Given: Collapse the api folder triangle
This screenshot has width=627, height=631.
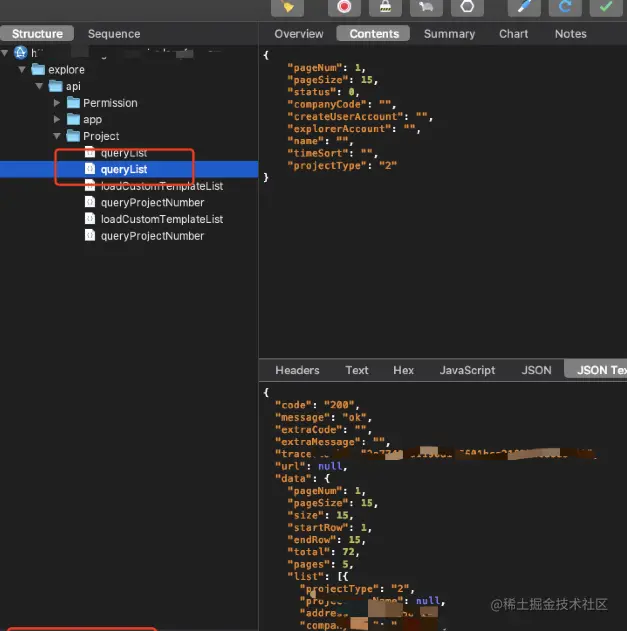Looking at the screenshot, I should (39, 86).
